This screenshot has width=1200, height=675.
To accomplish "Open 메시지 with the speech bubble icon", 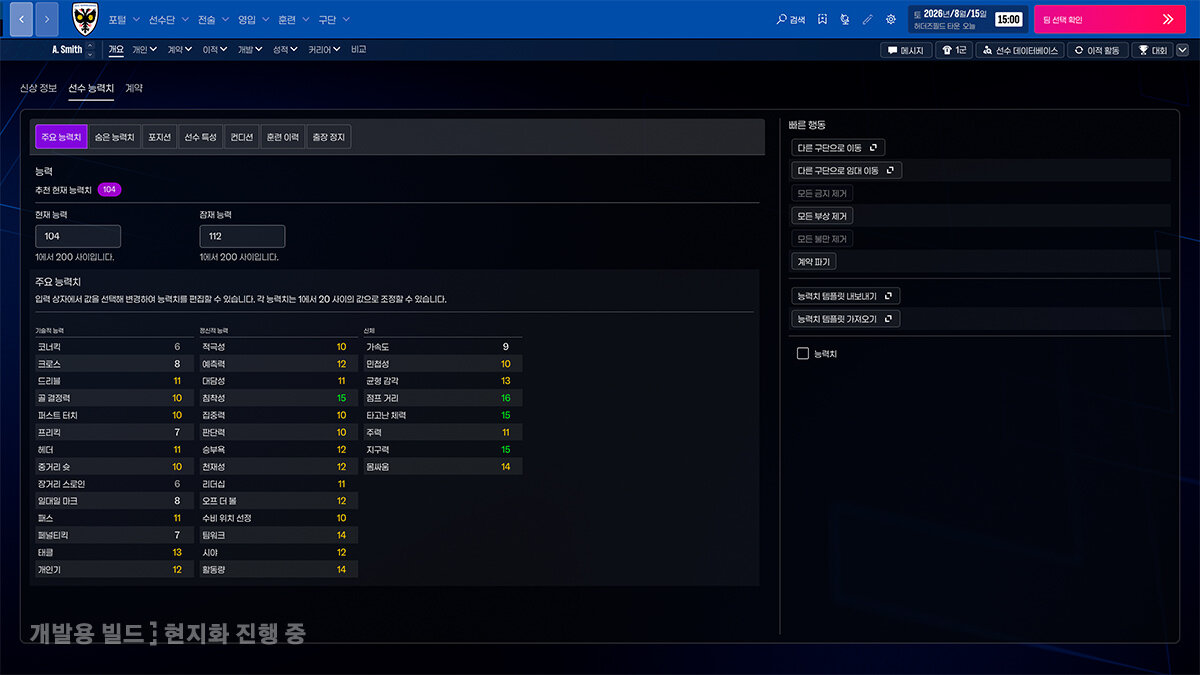I will [907, 50].
